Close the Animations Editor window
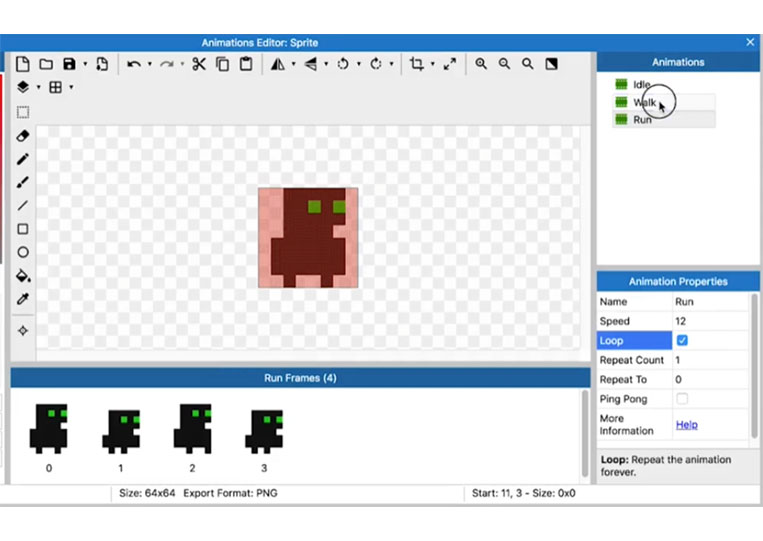The width and height of the screenshot is (763, 541). 750,42
